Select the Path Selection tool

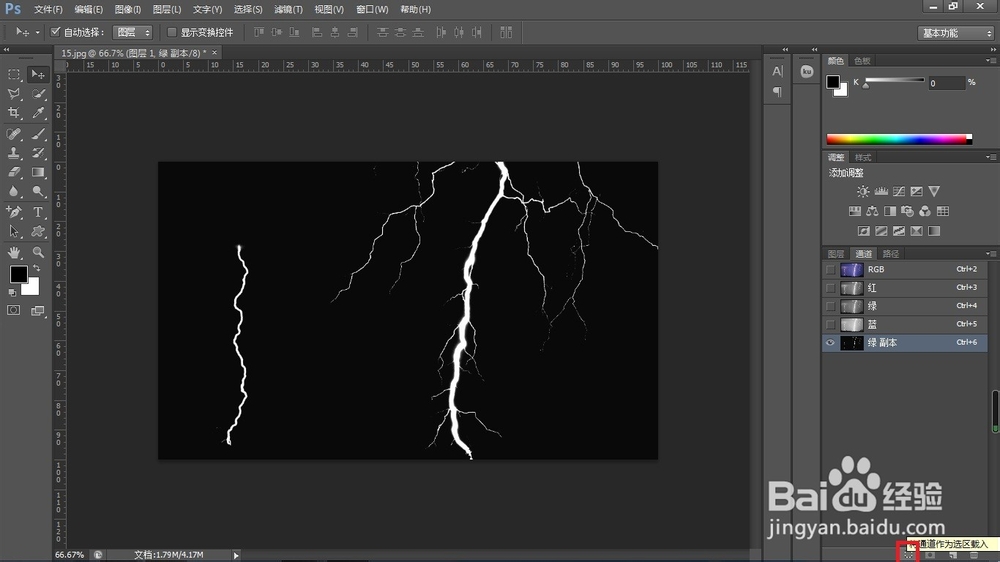13,232
